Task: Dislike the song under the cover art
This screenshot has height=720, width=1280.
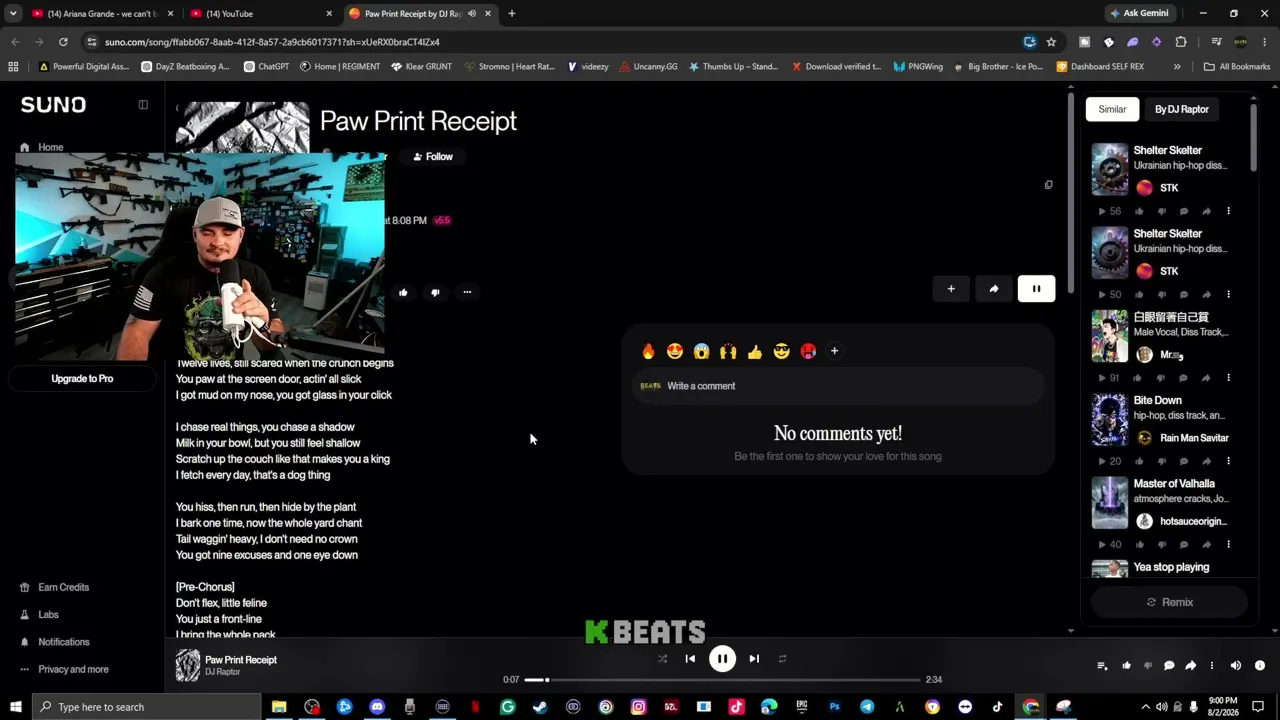Action: pyautogui.click(x=435, y=293)
